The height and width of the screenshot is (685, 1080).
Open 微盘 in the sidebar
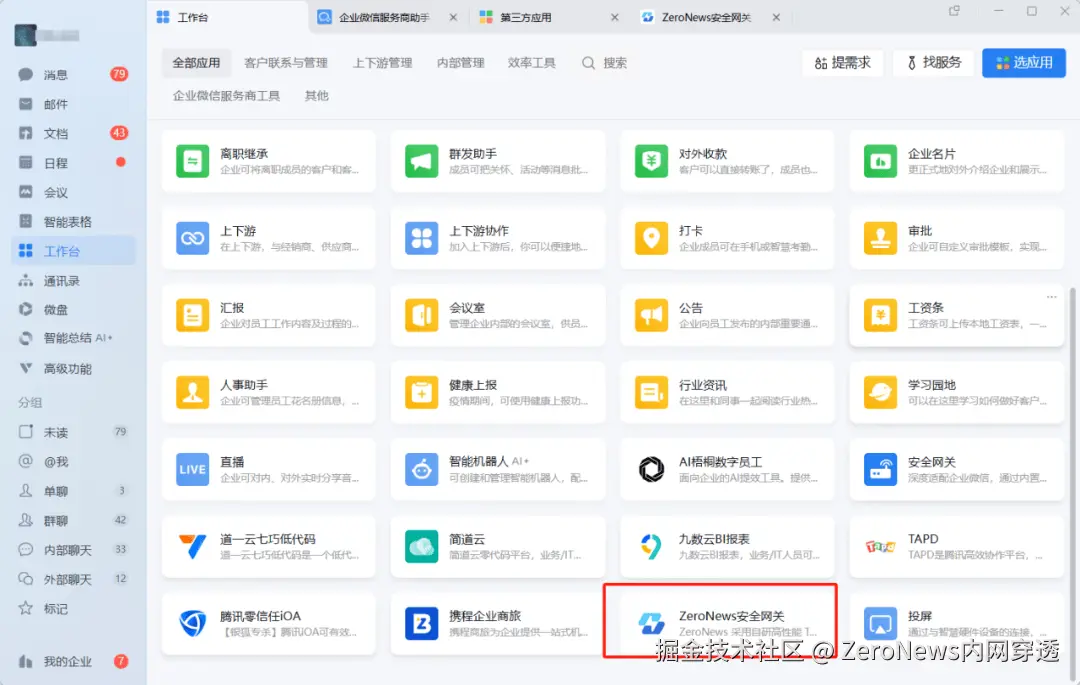73,310
